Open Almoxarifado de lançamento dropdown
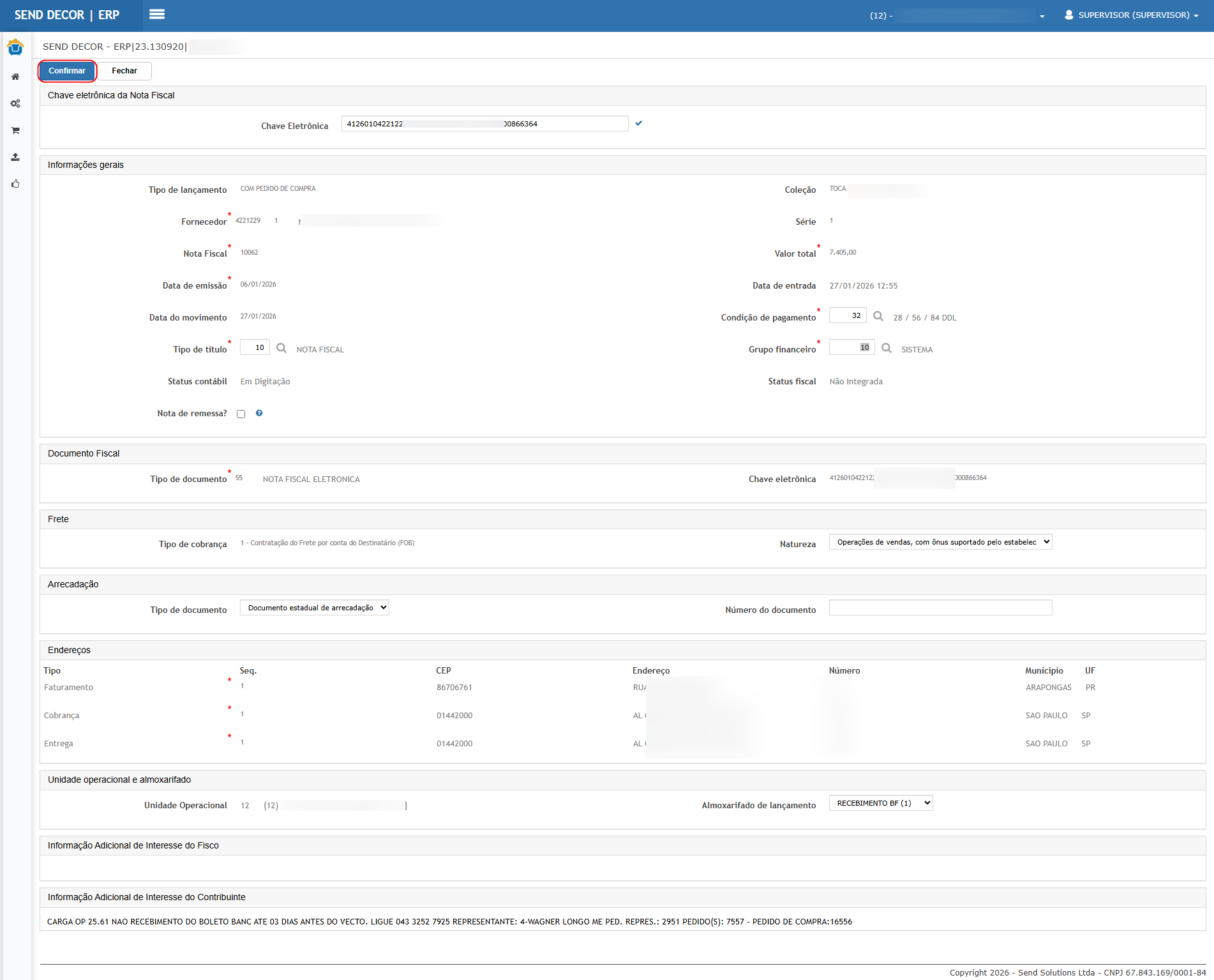The width and height of the screenshot is (1214, 980). coord(881,803)
